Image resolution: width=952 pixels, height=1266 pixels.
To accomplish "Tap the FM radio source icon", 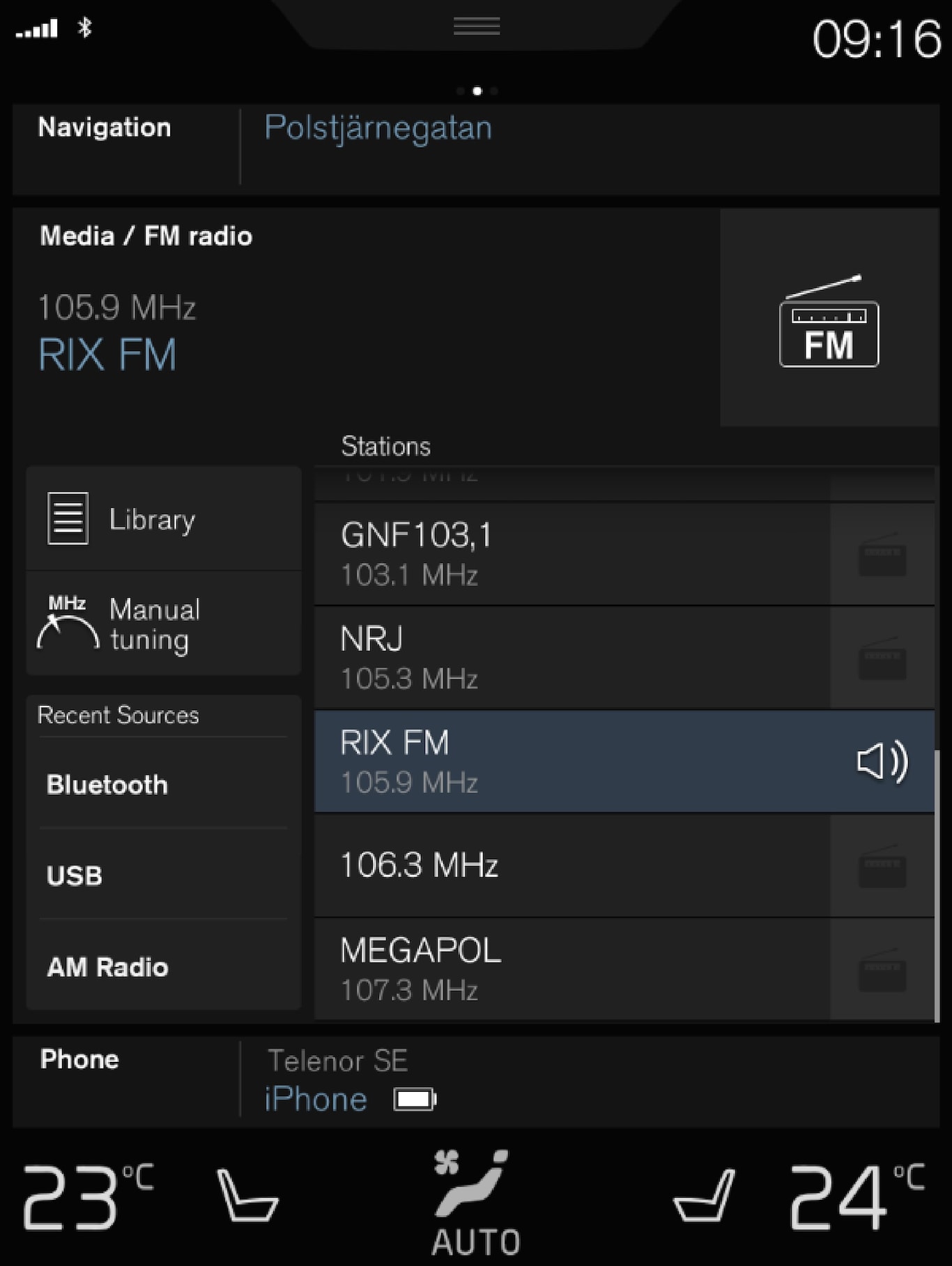I will point(829,321).
